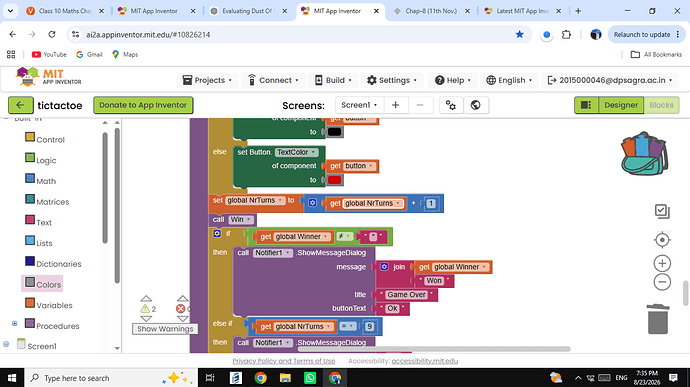Remove screen with the minus button

tap(420, 105)
